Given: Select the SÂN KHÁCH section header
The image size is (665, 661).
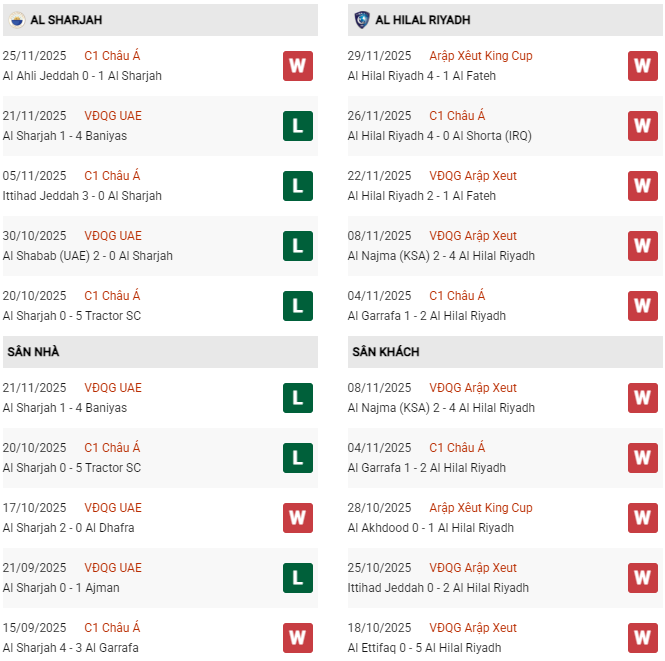Looking at the screenshot, I should pos(386,352).
